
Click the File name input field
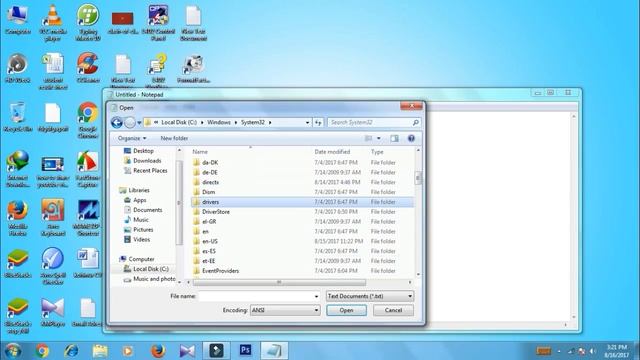coord(256,296)
